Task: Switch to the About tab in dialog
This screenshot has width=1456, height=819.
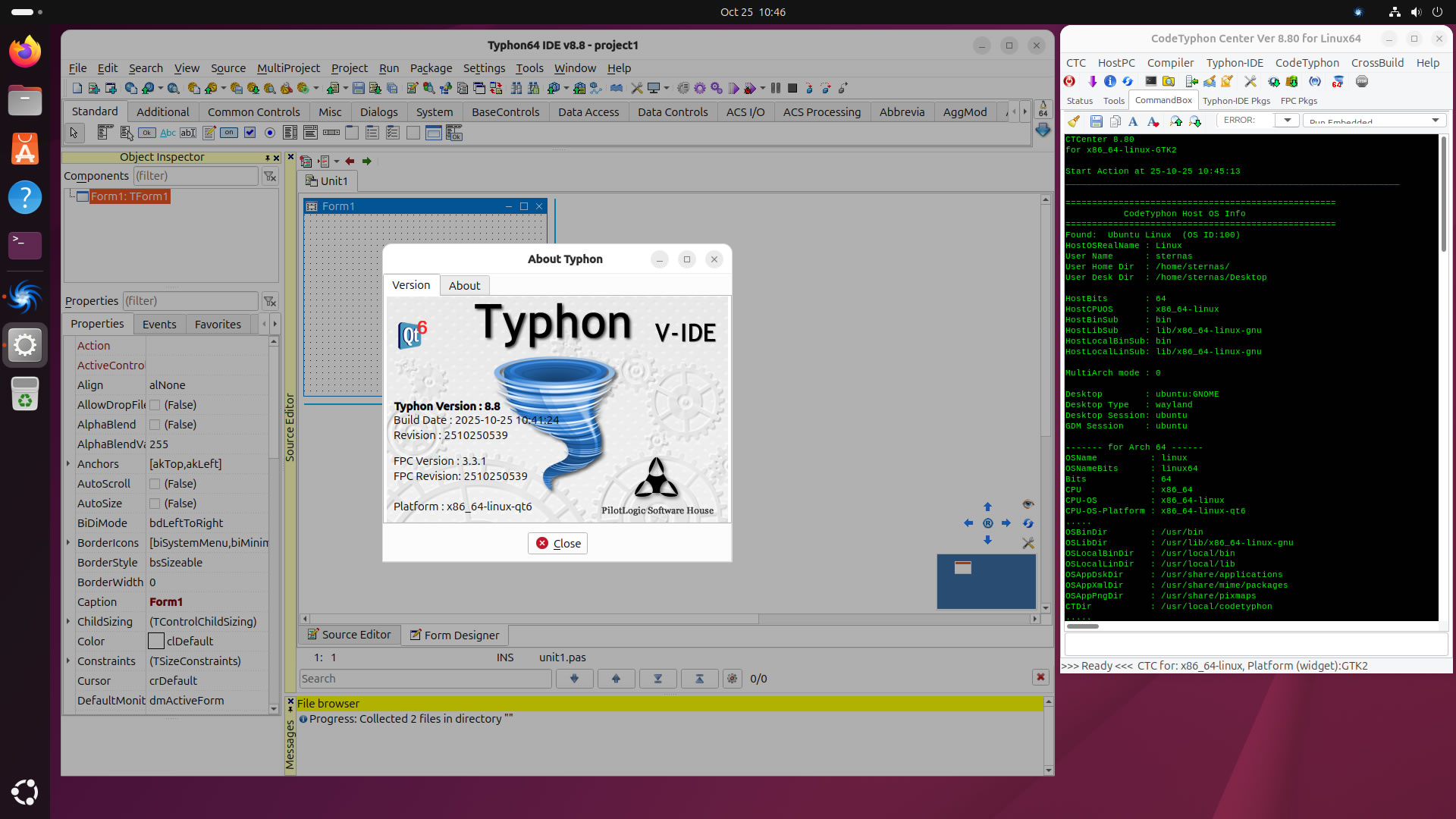Action: (x=464, y=286)
